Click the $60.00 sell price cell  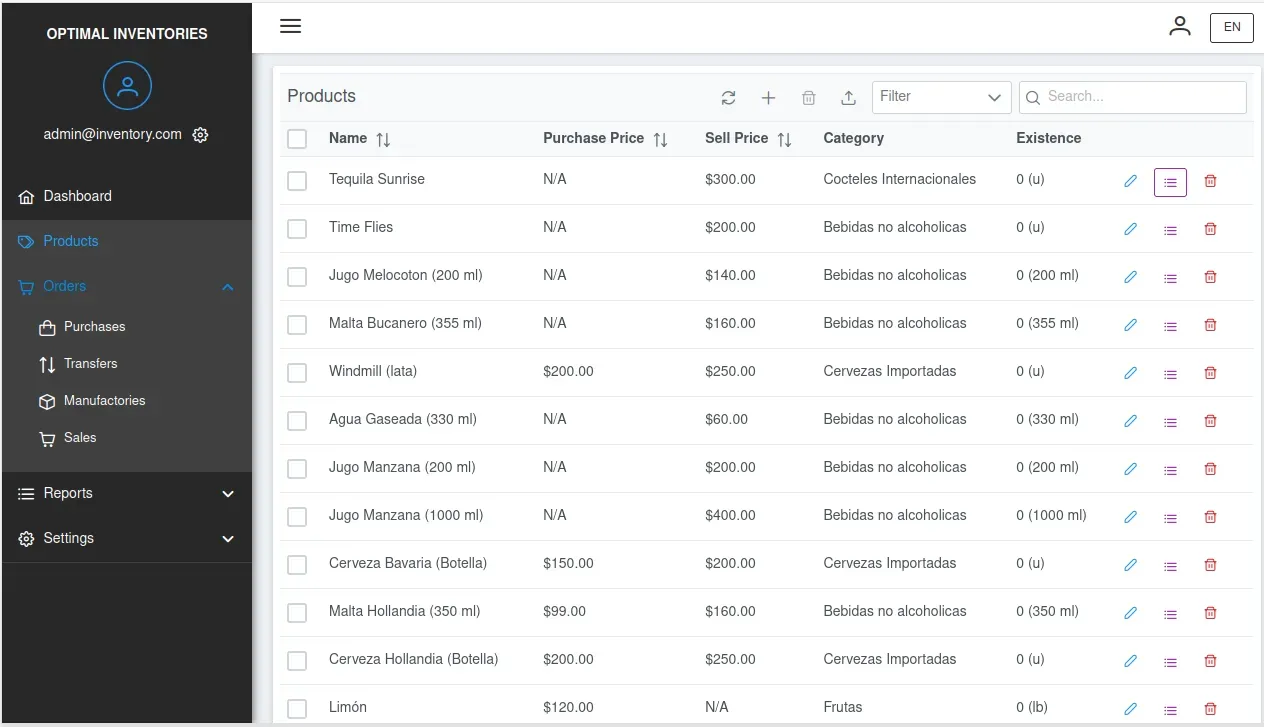click(726, 419)
